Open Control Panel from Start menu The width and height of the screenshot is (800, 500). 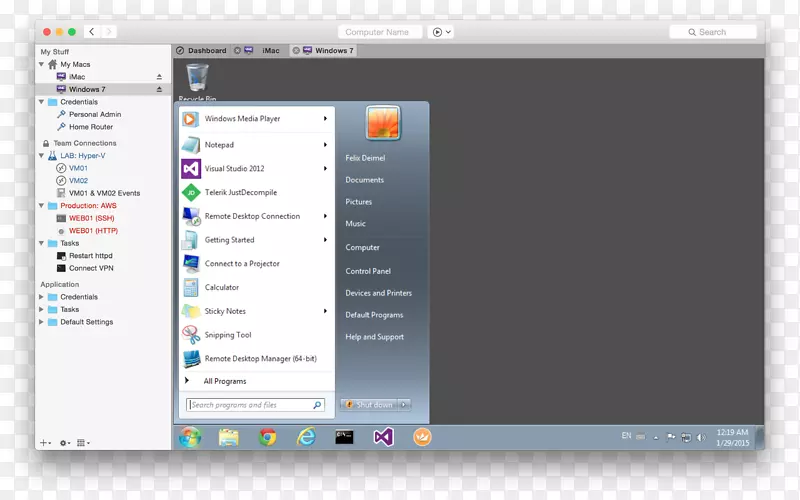[368, 271]
